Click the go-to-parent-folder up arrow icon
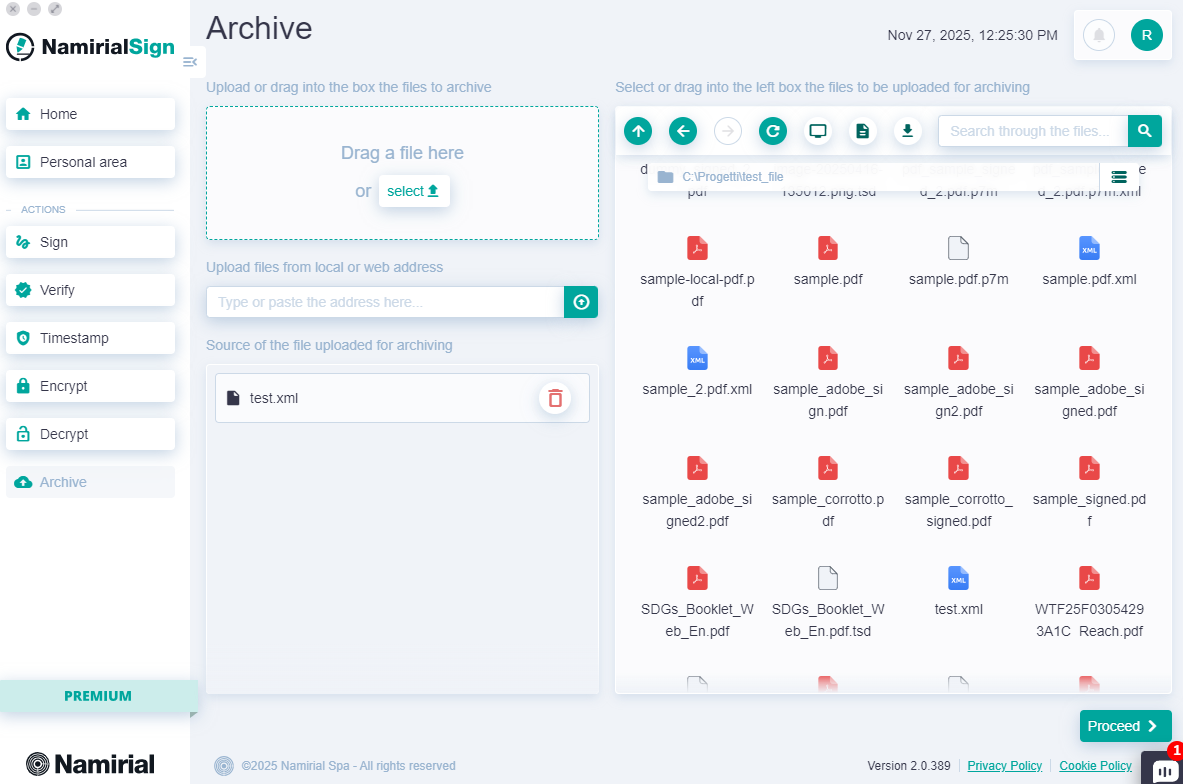The height and width of the screenshot is (784, 1183). pyautogui.click(x=637, y=130)
